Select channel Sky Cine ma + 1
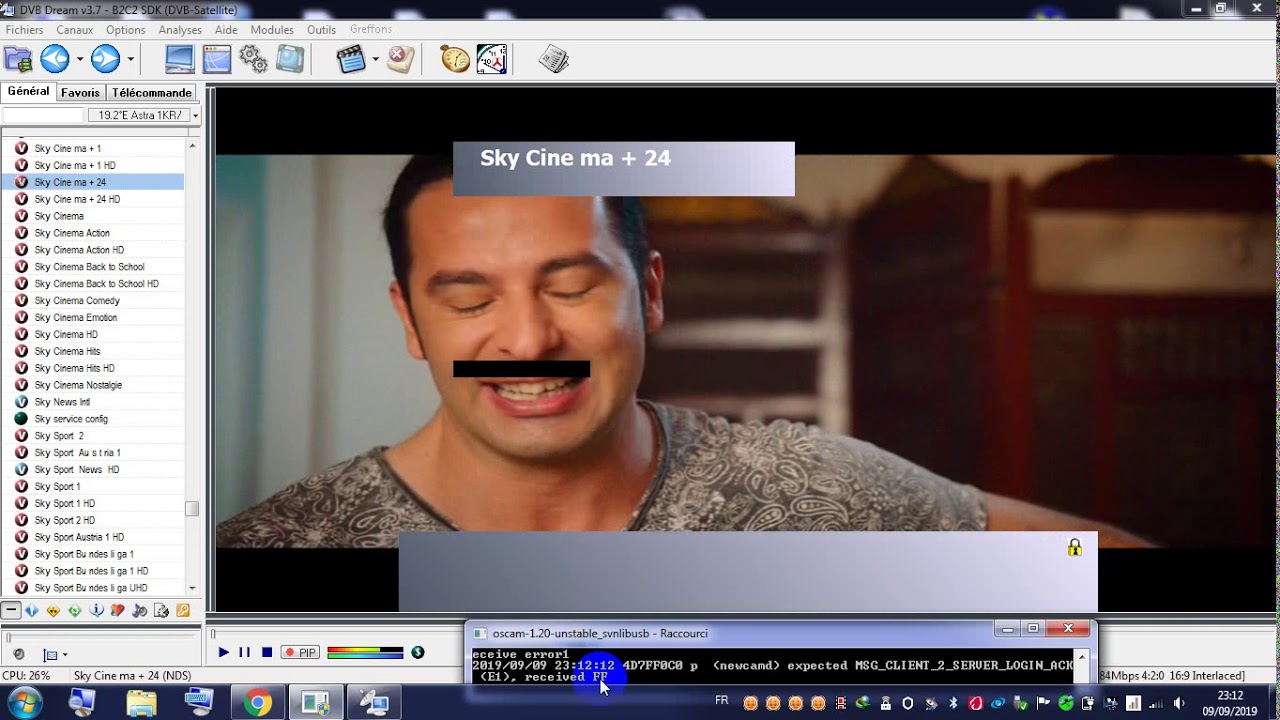Image resolution: width=1280 pixels, height=720 pixels. tap(92, 148)
